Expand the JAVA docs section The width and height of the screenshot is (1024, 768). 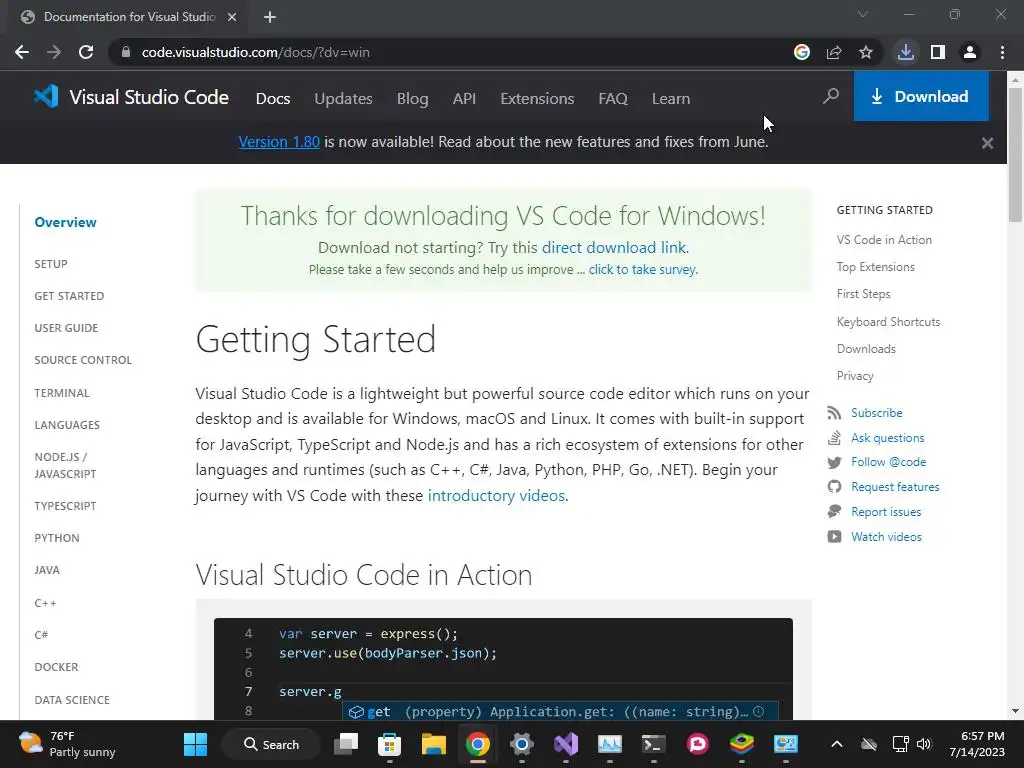(47, 570)
